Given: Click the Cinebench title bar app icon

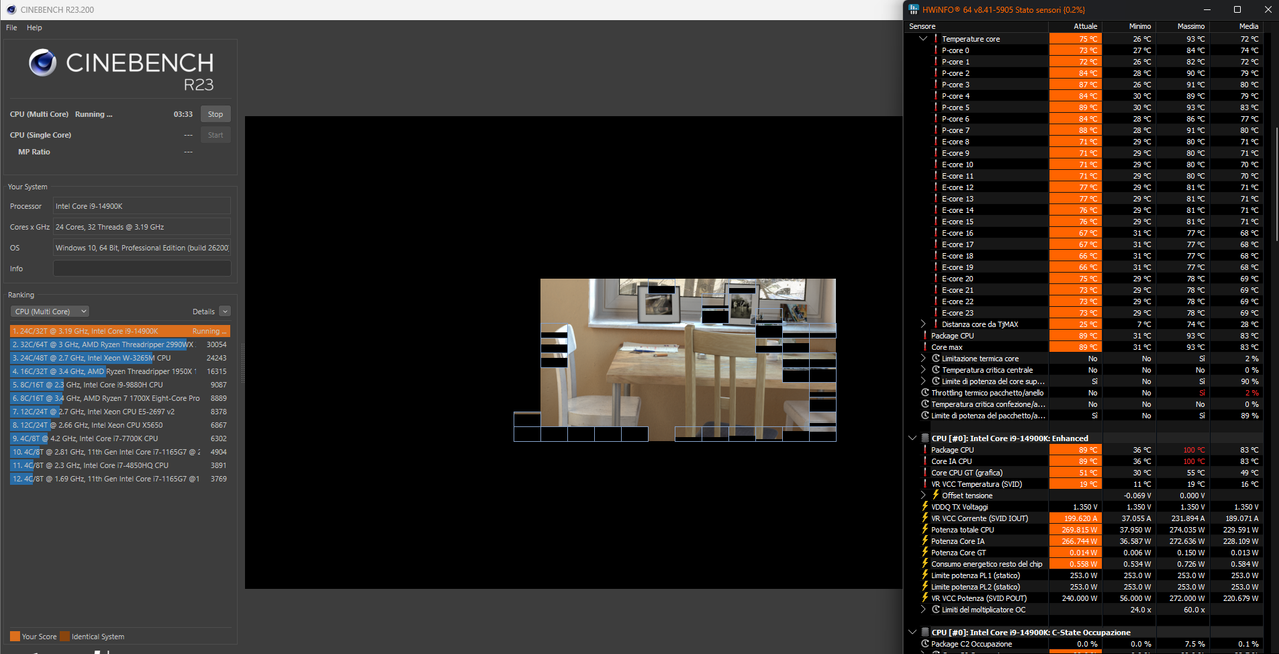Looking at the screenshot, I should tap(9, 8).
